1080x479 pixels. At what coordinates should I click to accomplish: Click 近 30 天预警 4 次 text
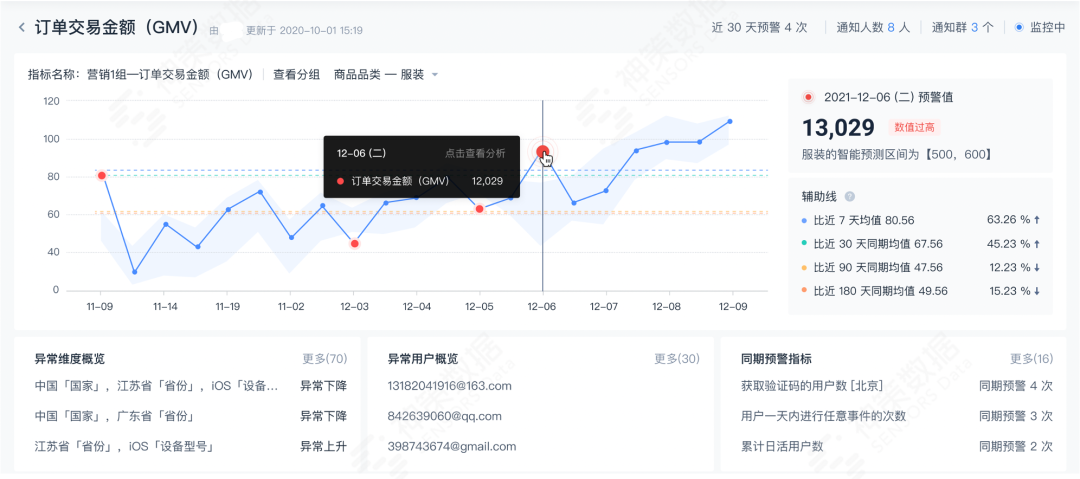pyautogui.click(x=760, y=28)
